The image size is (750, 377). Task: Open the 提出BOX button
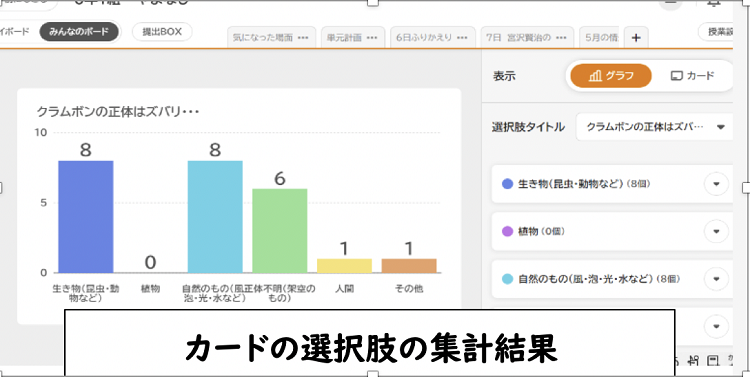(x=163, y=32)
